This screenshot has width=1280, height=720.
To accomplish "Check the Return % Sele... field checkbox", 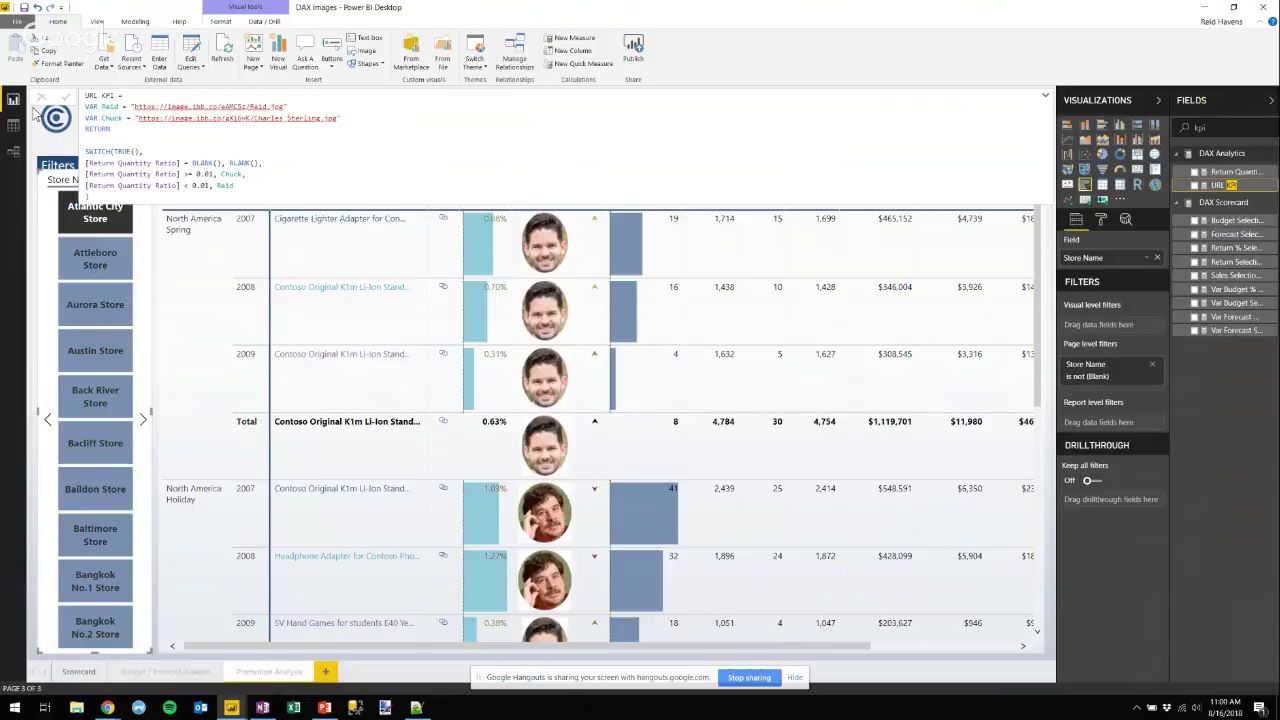I will click(1195, 248).
